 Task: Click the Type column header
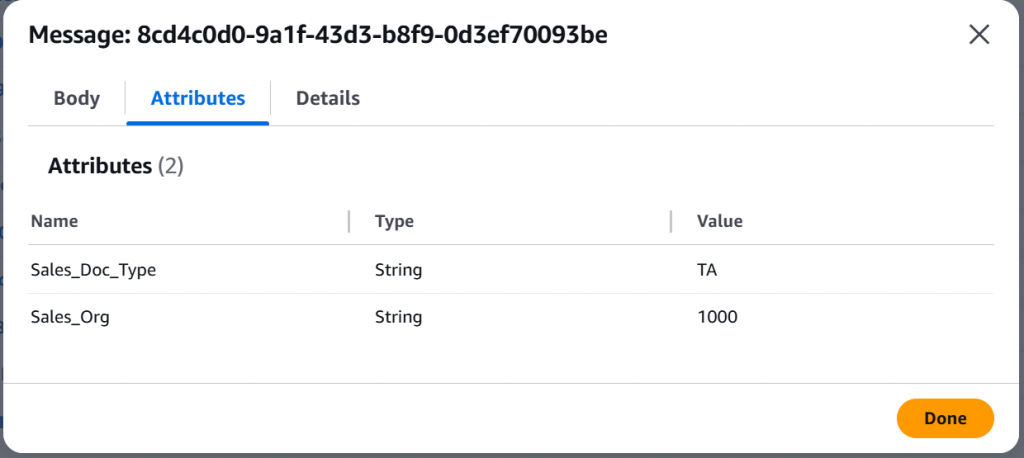394,221
